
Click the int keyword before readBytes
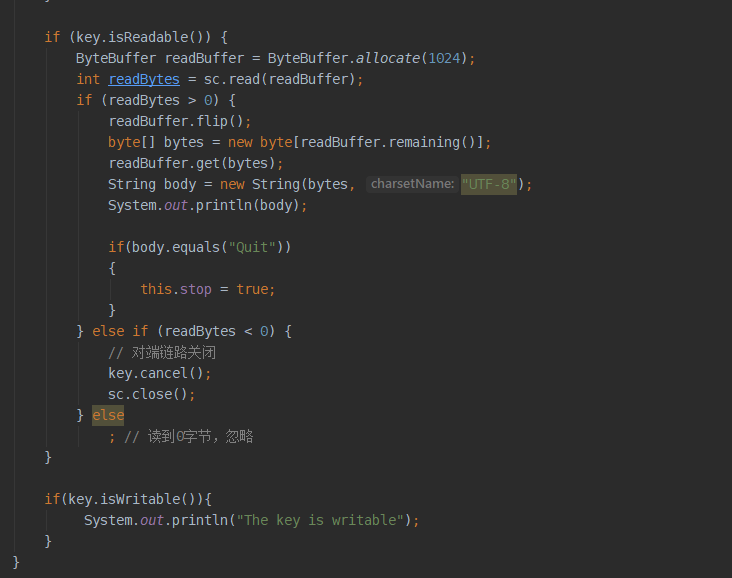pyautogui.click(x=88, y=79)
